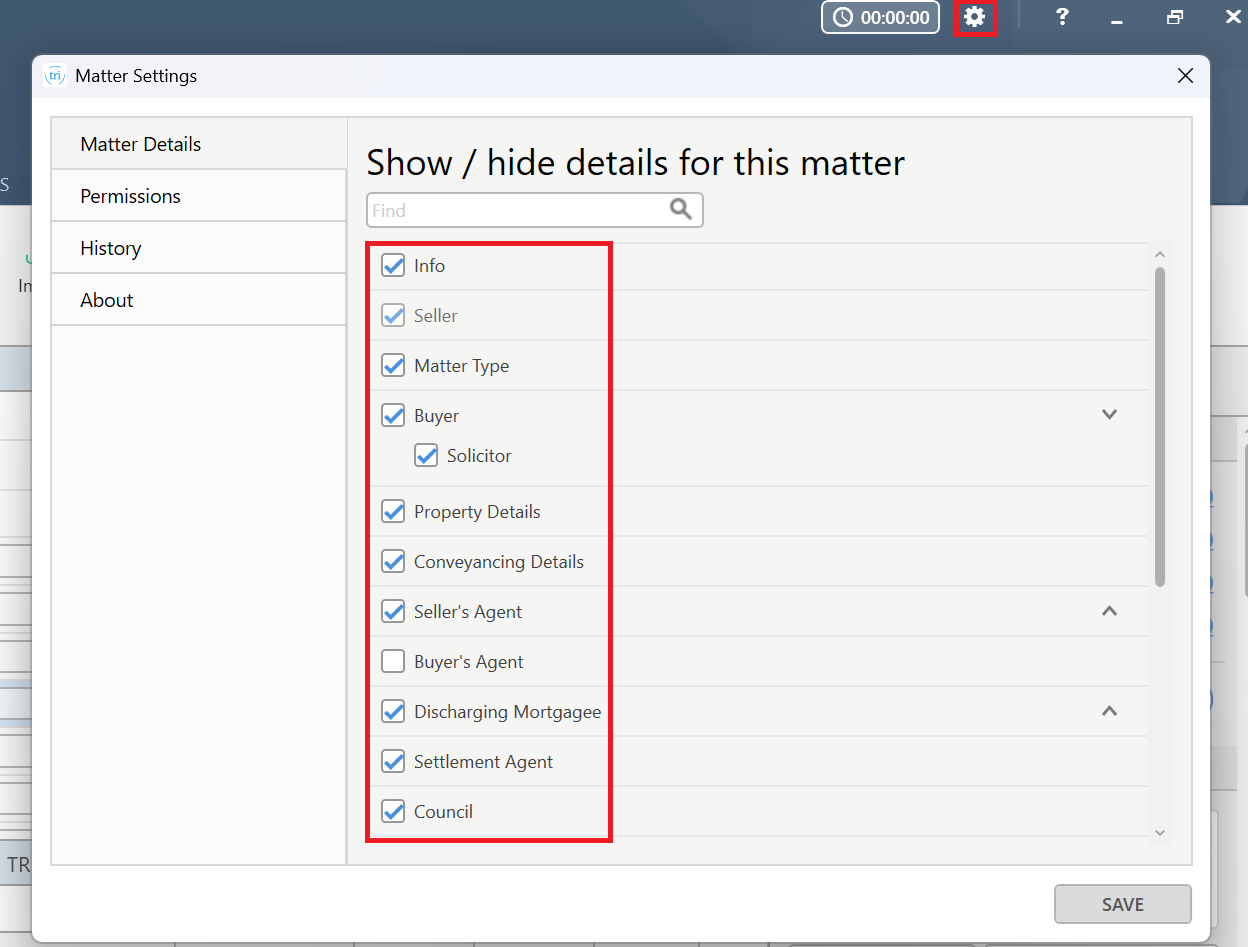Expand the Seller's Agent row chevron
Viewport: 1248px width, 947px height.
[x=1109, y=611]
